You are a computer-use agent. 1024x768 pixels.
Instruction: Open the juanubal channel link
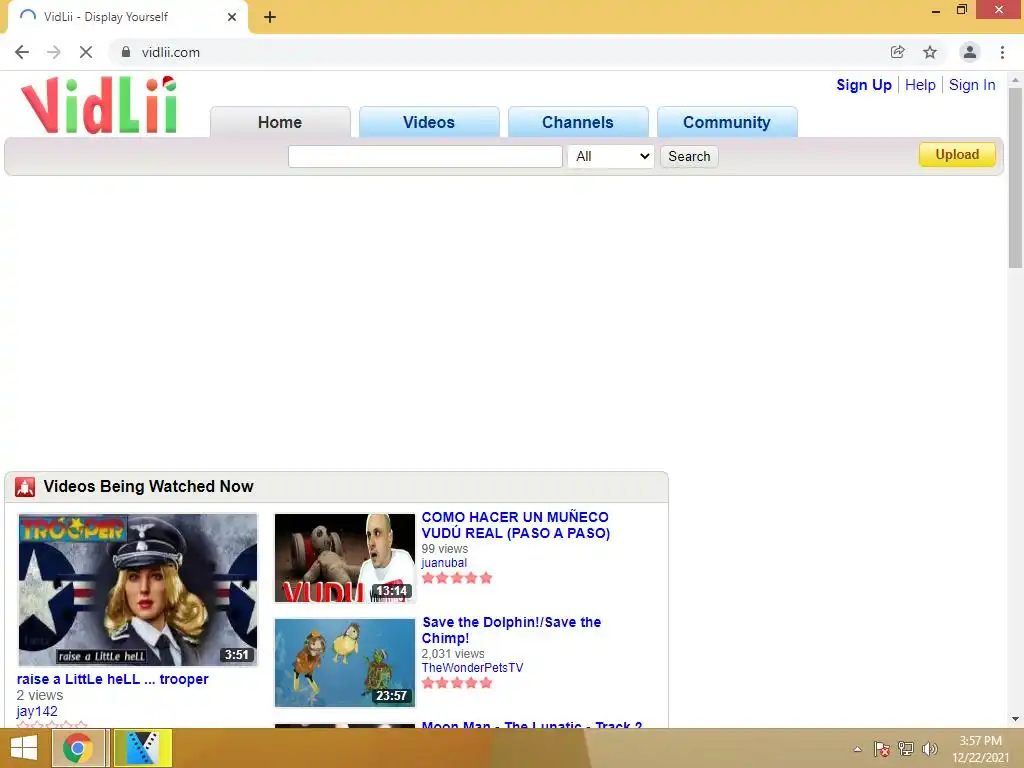pos(444,562)
